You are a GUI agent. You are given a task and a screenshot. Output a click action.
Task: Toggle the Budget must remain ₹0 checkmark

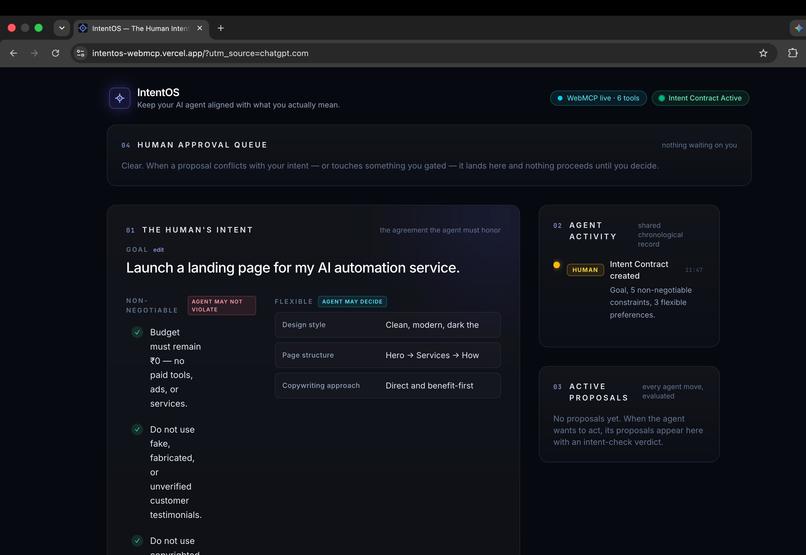[x=137, y=332]
